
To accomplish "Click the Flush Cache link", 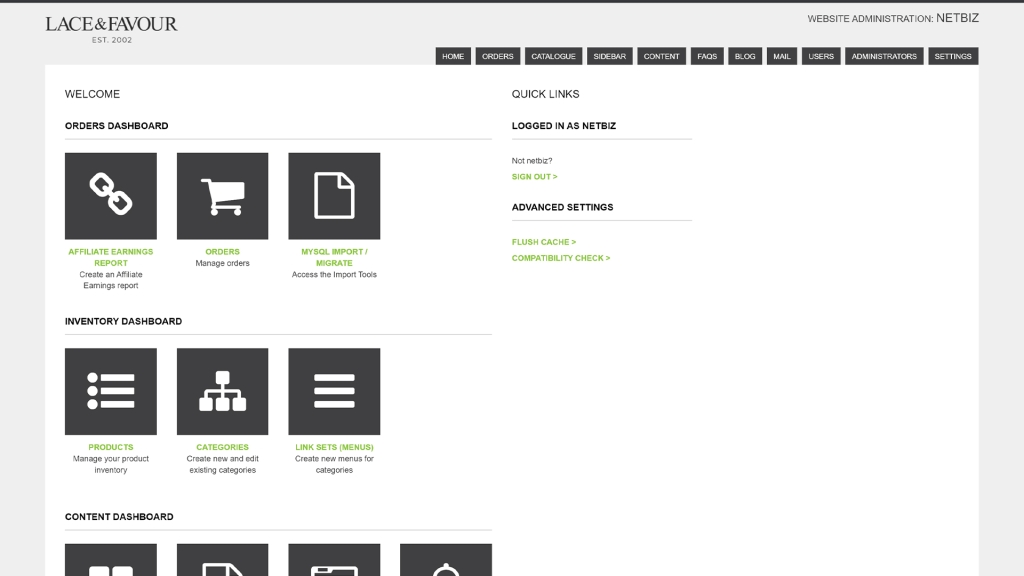I will pos(543,242).
